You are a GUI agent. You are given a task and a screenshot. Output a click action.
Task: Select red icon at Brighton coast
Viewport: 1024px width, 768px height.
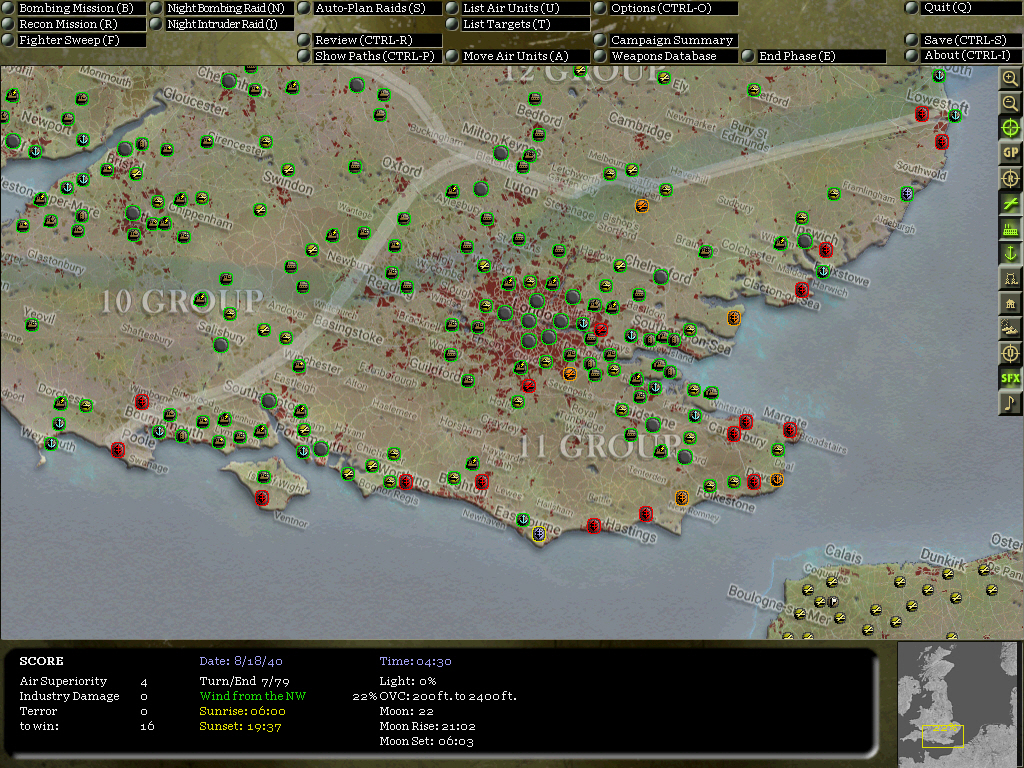pos(482,482)
